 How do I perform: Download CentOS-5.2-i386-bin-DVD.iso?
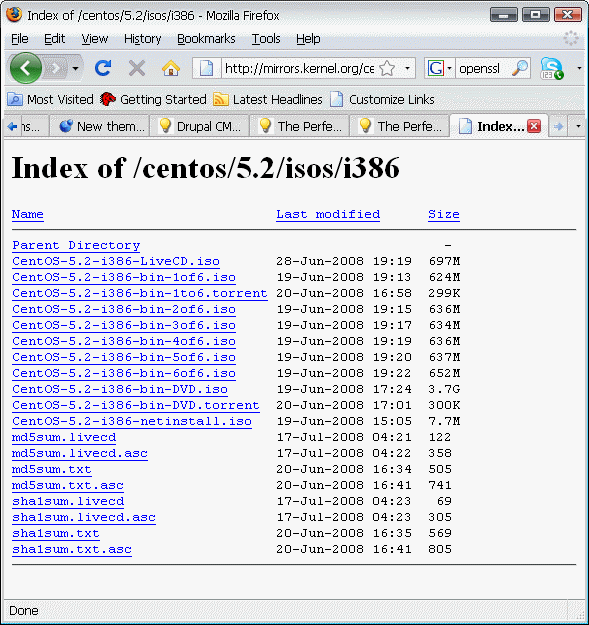click(120, 389)
